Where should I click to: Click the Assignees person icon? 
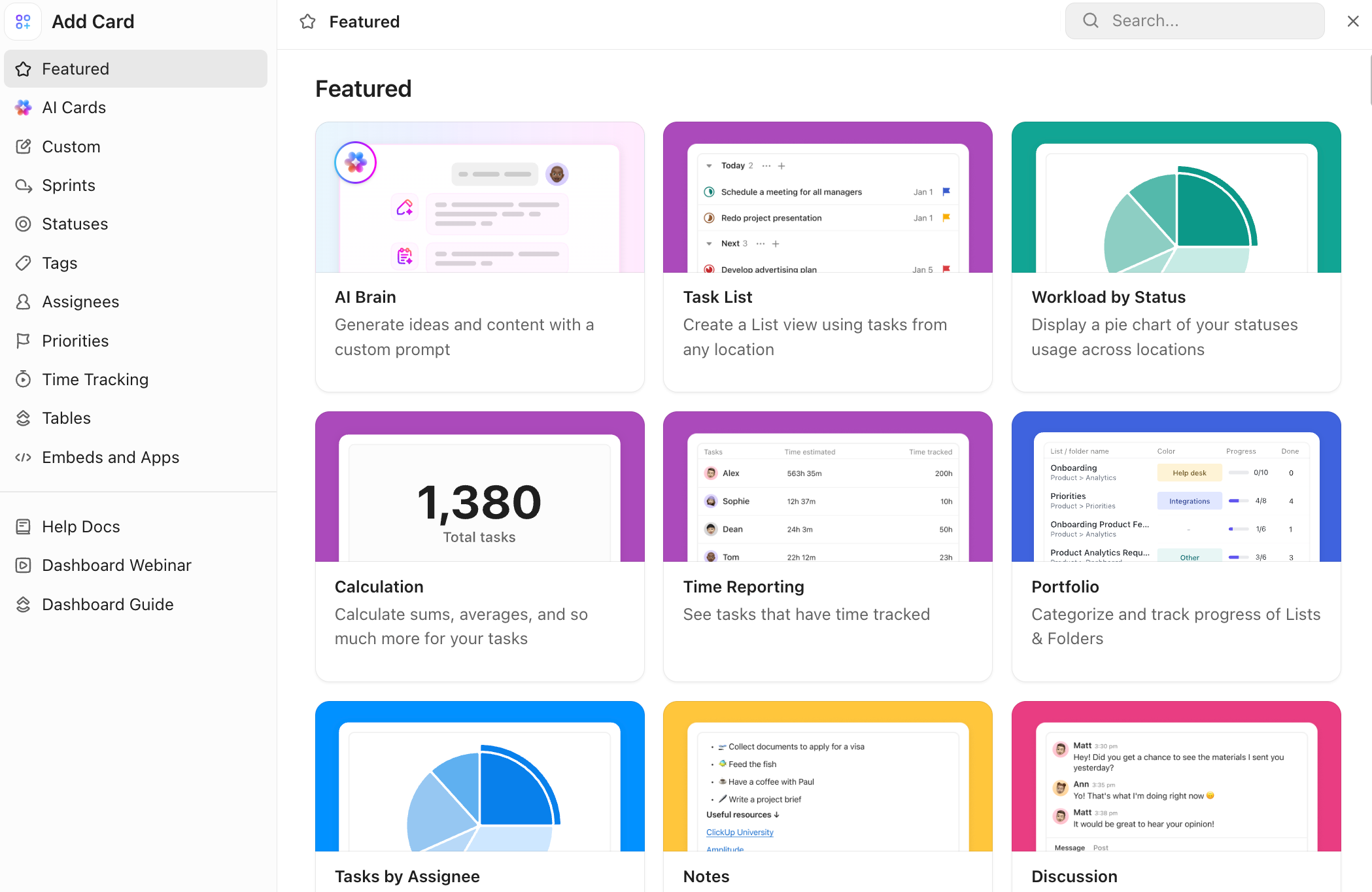pos(24,301)
